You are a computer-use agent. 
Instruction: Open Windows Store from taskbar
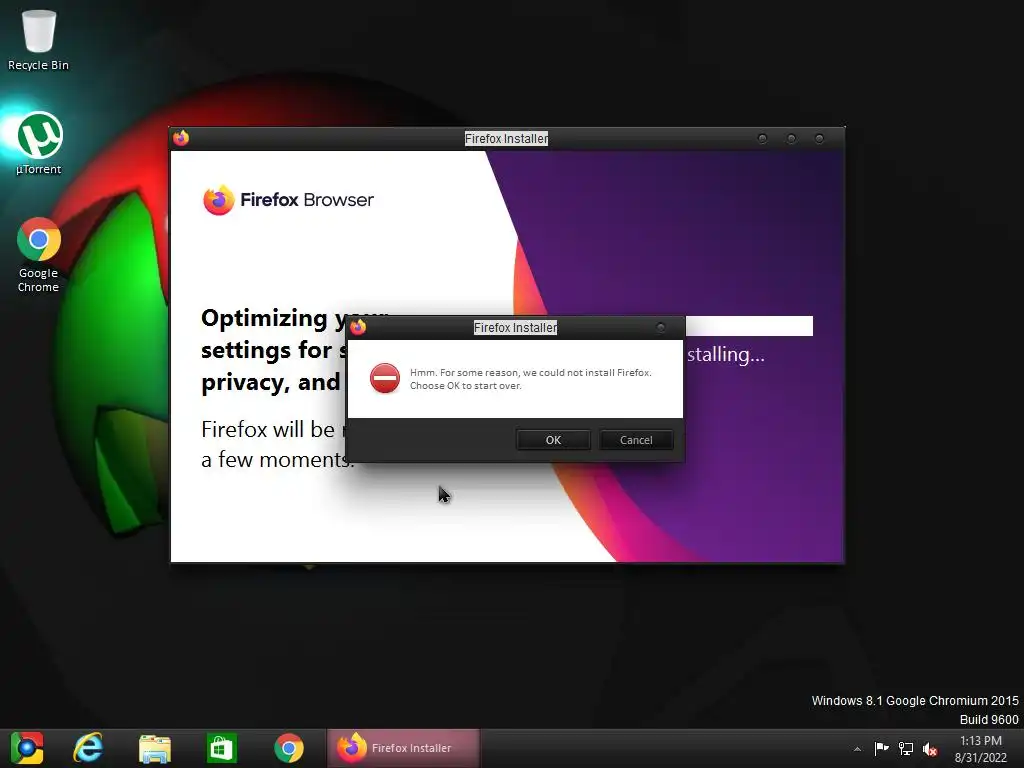[x=221, y=748]
